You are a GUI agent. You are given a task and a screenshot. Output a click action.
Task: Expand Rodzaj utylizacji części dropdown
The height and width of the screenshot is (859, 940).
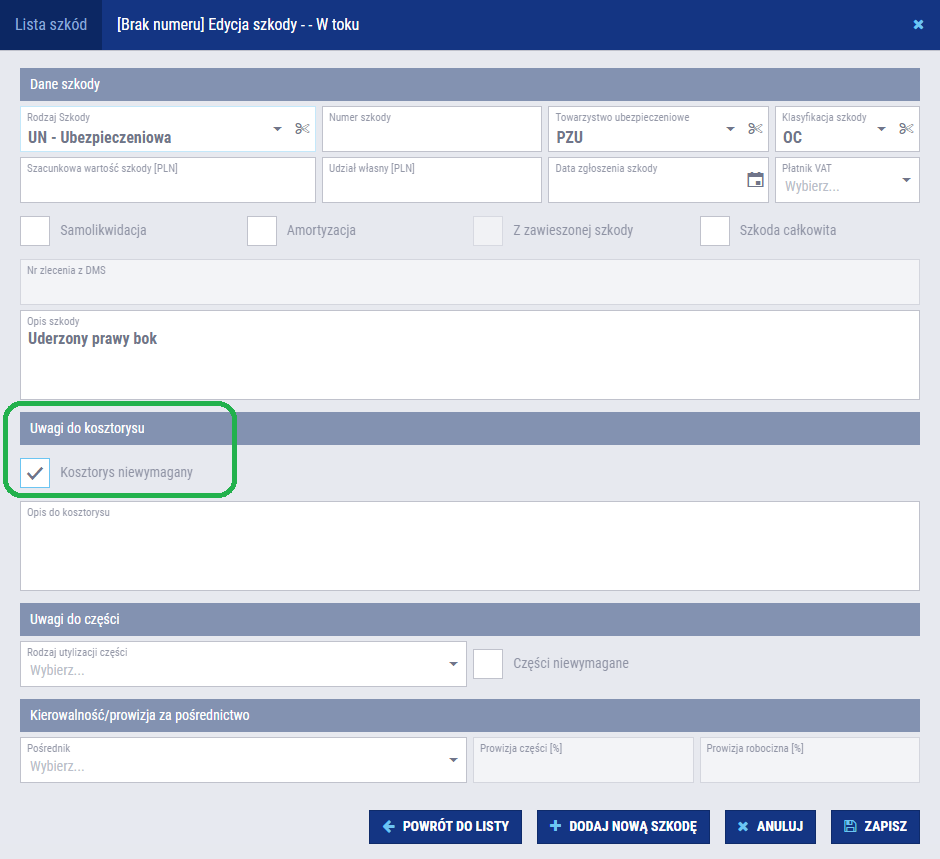[453, 664]
